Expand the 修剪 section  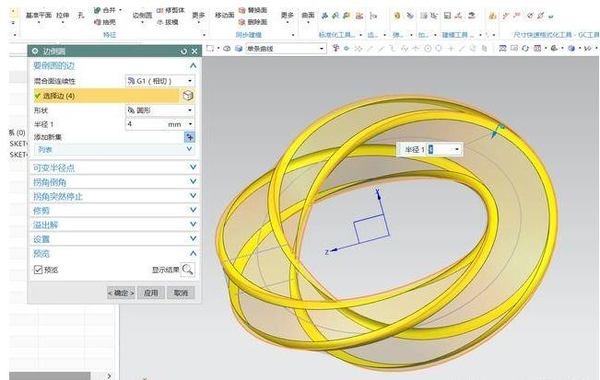click(193, 210)
